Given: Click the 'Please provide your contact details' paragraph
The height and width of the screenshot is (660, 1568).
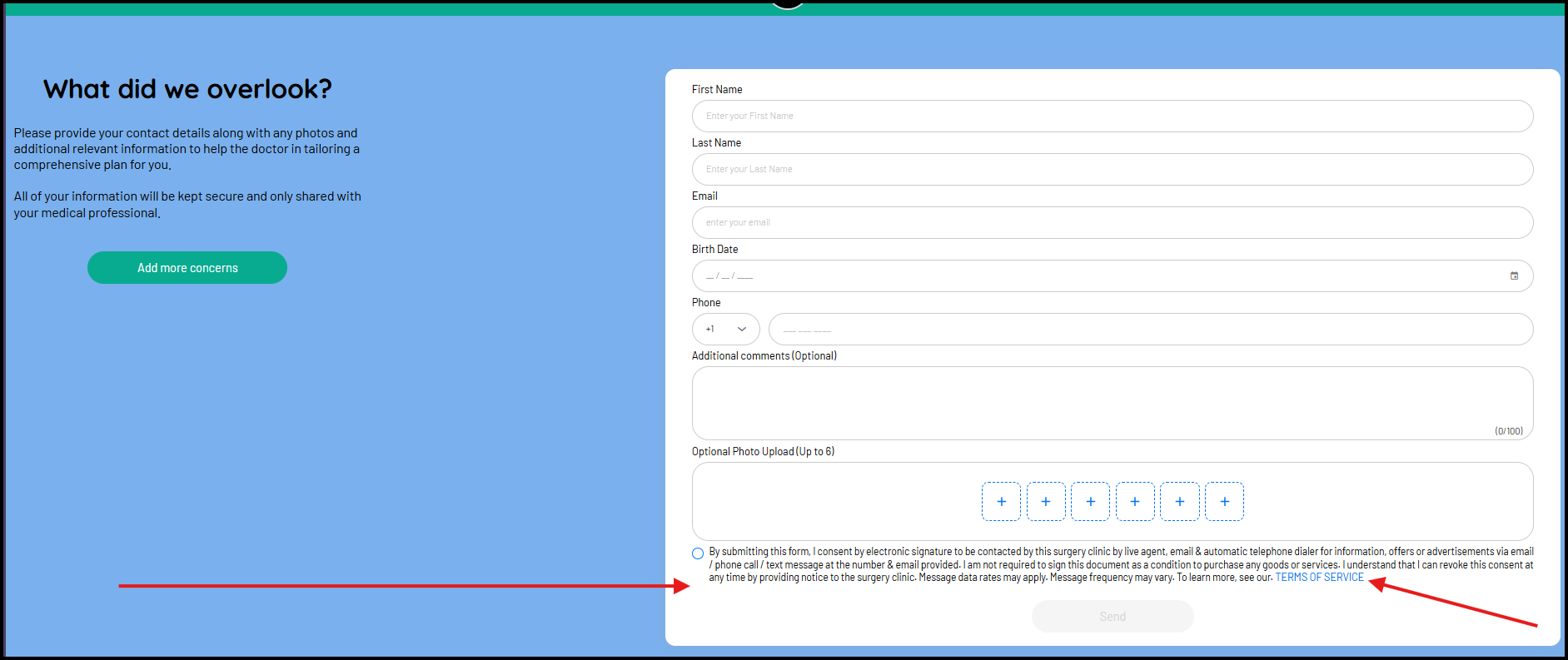Looking at the screenshot, I should (x=187, y=149).
